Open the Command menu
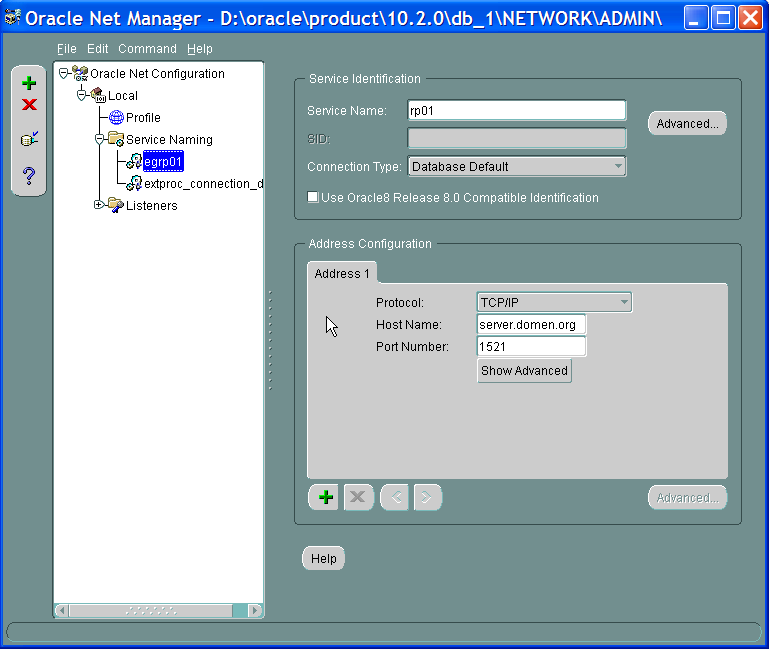The height and width of the screenshot is (649, 769). [147, 49]
